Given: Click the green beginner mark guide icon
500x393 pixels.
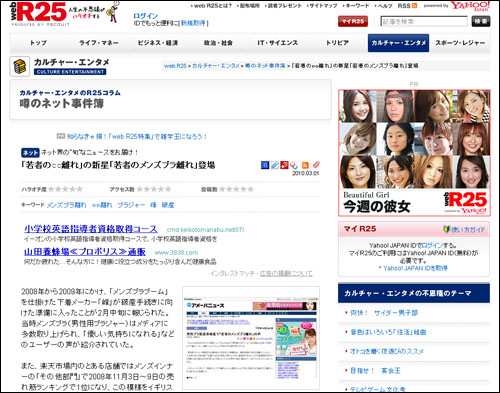Looking at the screenshot, I should click(x=447, y=229).
